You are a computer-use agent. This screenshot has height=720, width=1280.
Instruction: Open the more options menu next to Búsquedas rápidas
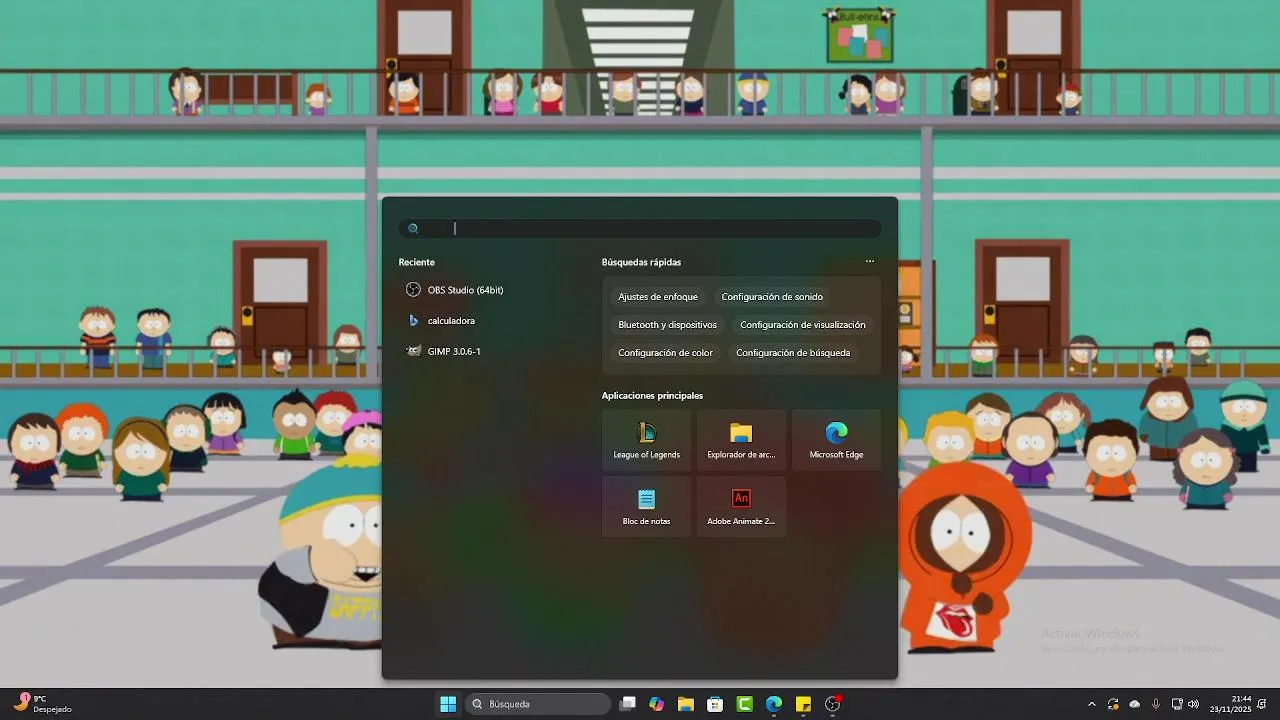pos(870,262)
